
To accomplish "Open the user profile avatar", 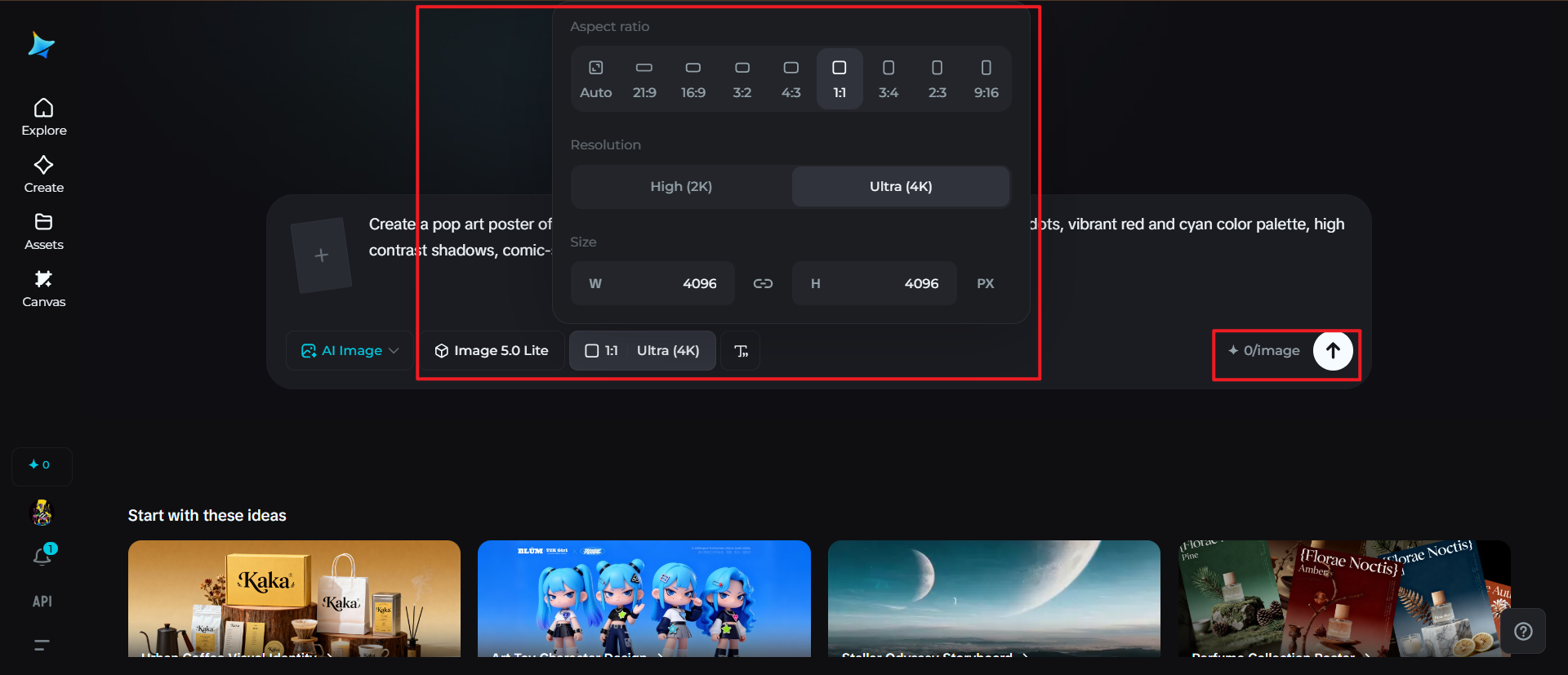I will click(x=42, y=513).
